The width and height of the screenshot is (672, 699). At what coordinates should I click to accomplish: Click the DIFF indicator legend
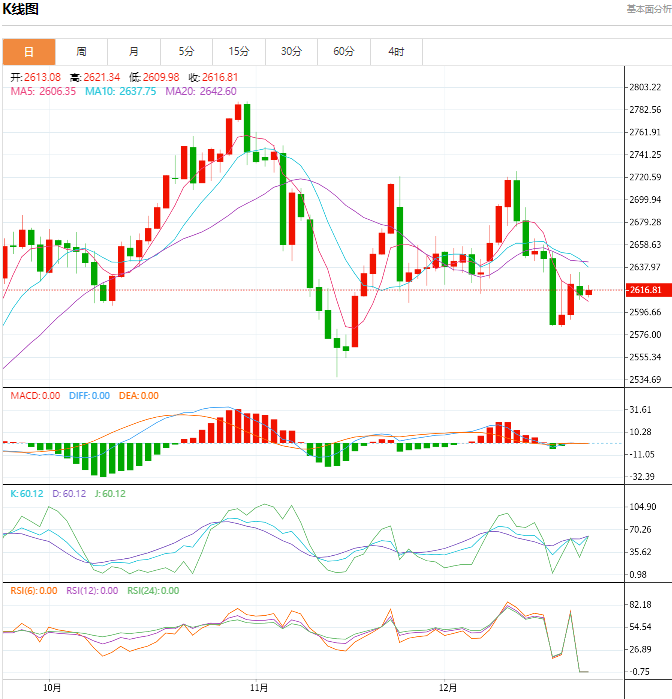tap(89, 396)
